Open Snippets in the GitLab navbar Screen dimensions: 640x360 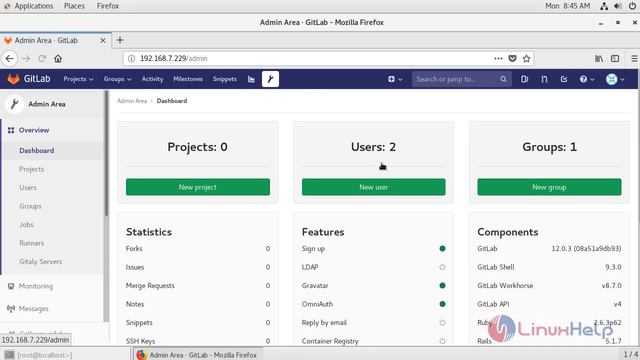(224, 79)
